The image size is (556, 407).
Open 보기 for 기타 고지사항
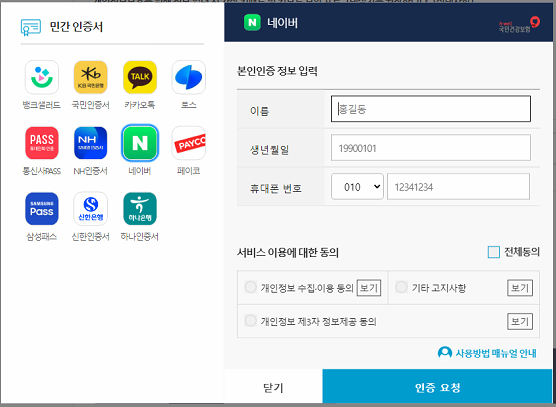tap(520, 288)
